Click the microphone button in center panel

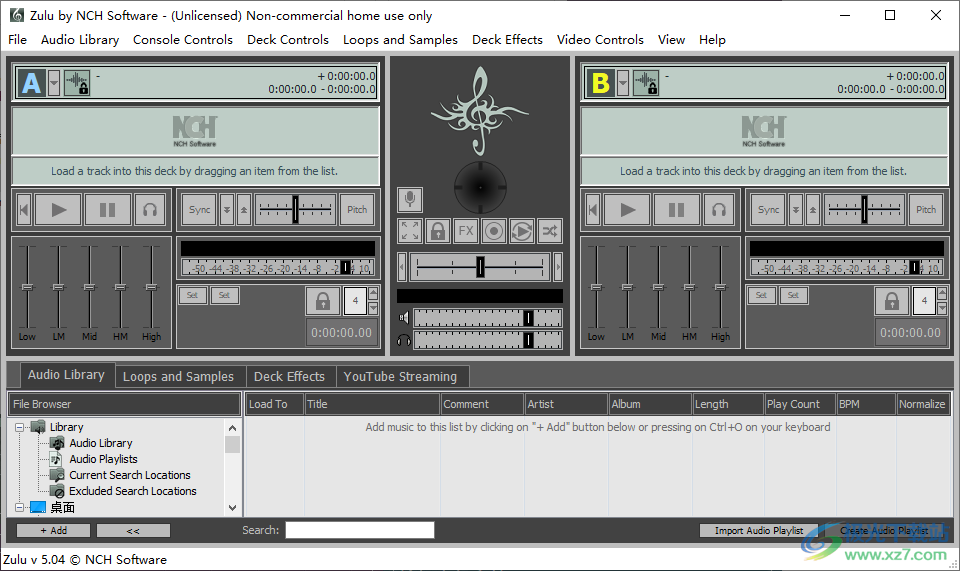coord(410,200)
